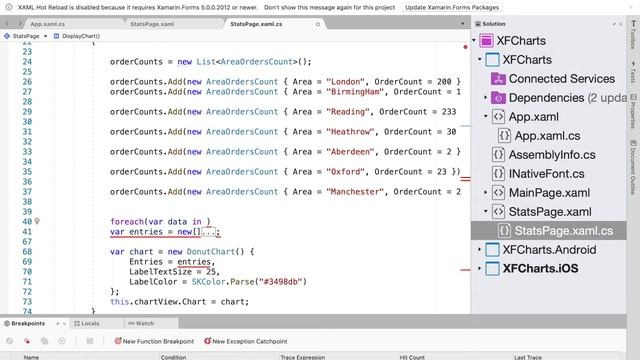Navigate back with the left arrow
The width and height of the screenshot is (640, 360).
coord(7,24)
